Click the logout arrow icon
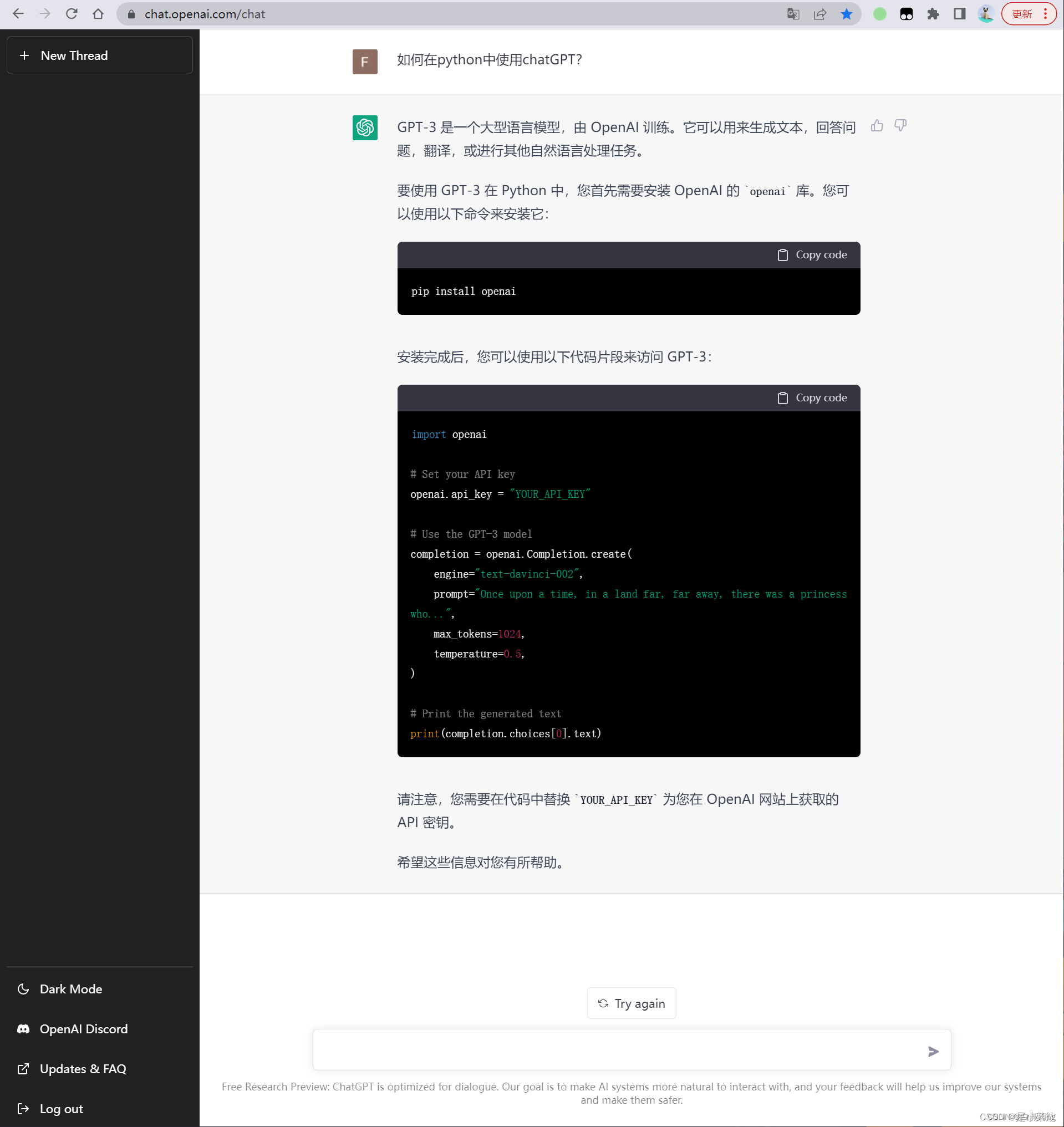Screen dimensions: 1064x1127 pyautogui.click(x=23, y=1108)
